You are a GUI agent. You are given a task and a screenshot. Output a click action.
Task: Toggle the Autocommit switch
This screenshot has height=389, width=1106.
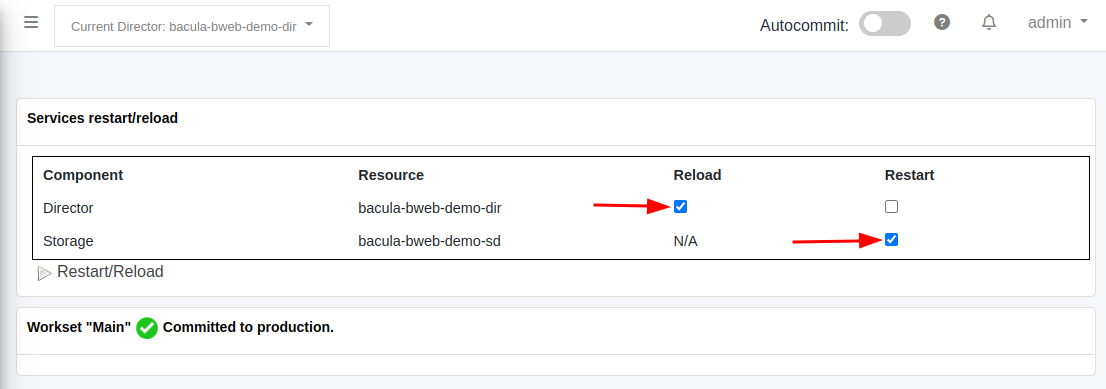885,23
